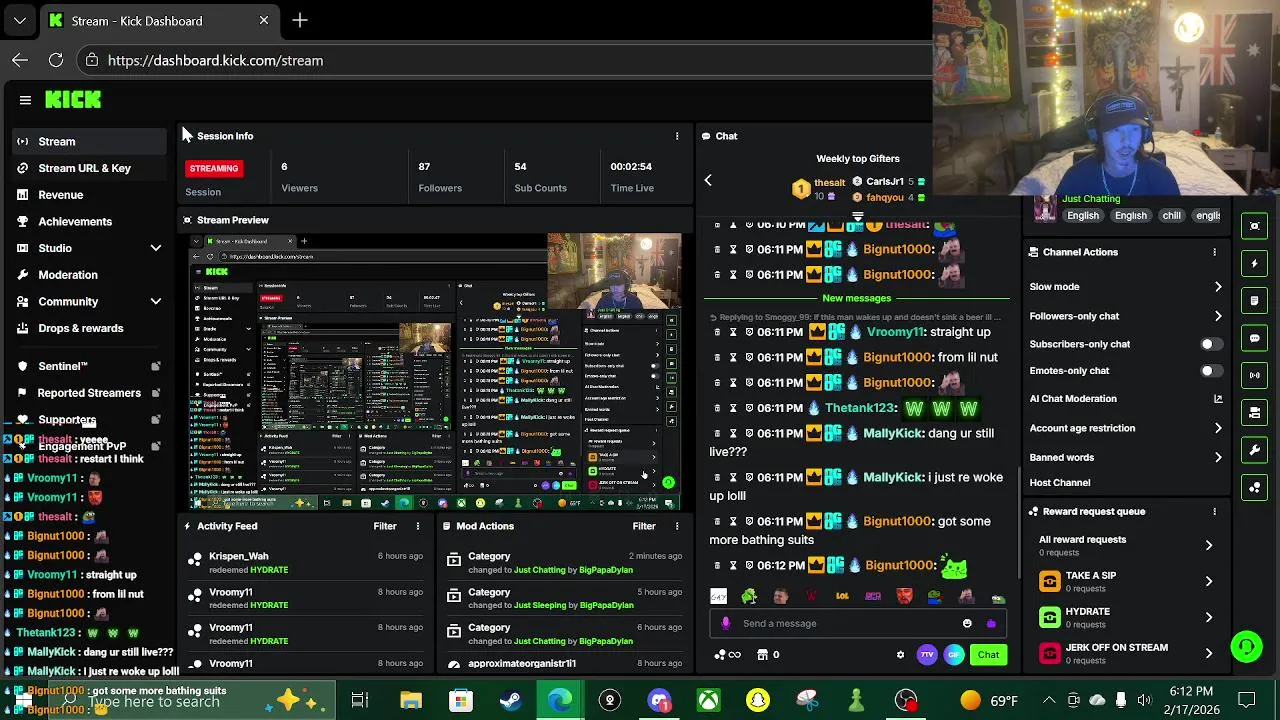This screenshot has height=720, width=1280.
Task: Open Channel Actions three-dot menu
Action: 1214,252
